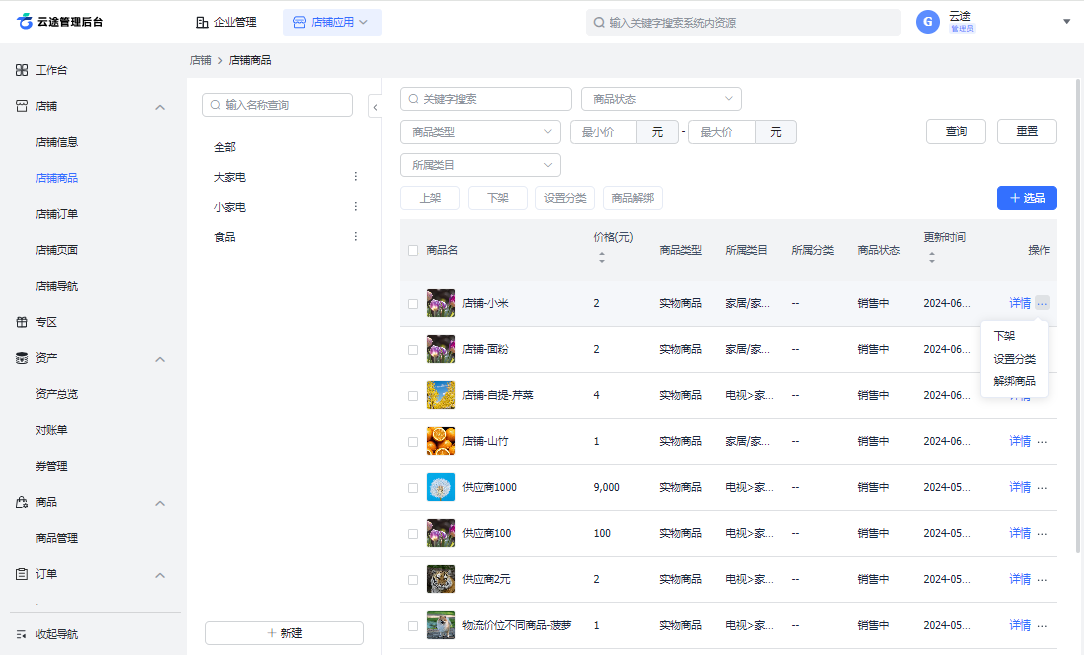This screenshot has height=655, width=1084.
Task: Open more actions for 供应商1000 row
Action: [1043, 488]
